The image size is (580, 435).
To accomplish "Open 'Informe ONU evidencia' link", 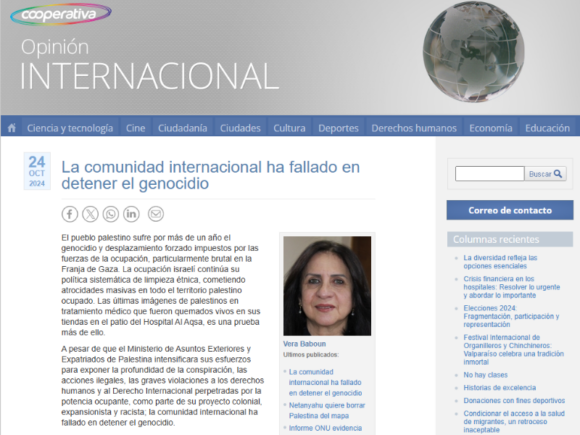I will coord(326,428).
